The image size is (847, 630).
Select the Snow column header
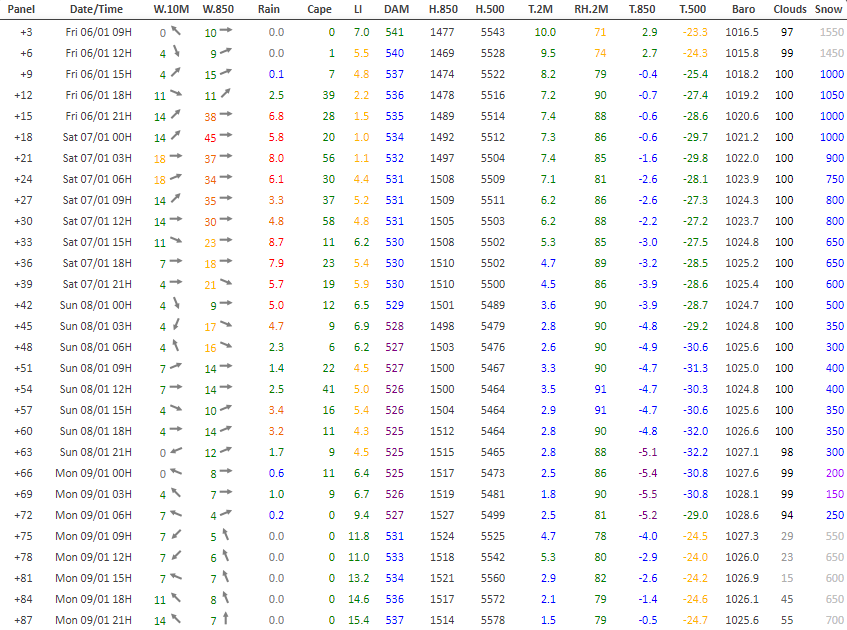click(829, 9)
